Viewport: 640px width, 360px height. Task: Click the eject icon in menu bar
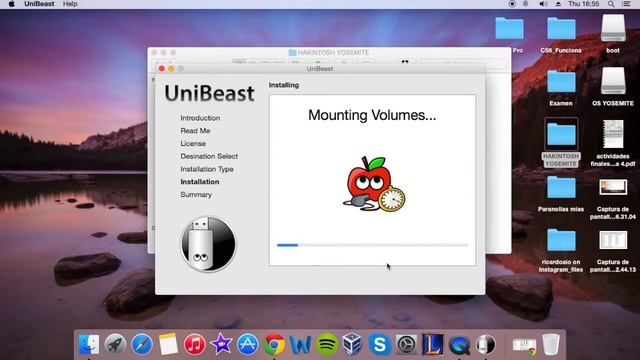[558, 4]
